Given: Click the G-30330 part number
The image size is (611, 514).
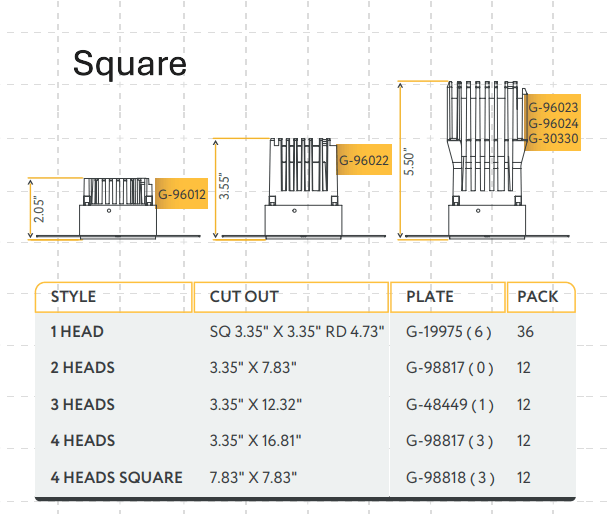Looking at the screenshot, I should [553, 138].
